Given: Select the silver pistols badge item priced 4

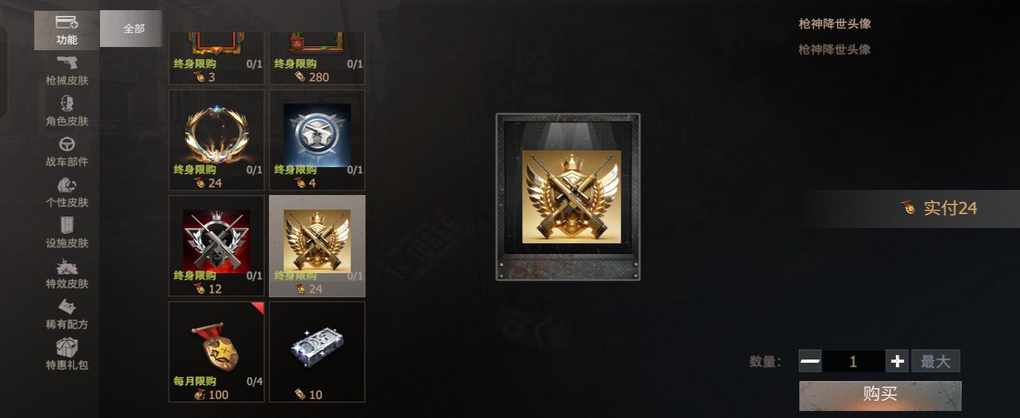Looking at the screenshot, I should click(x=317, y=140).
